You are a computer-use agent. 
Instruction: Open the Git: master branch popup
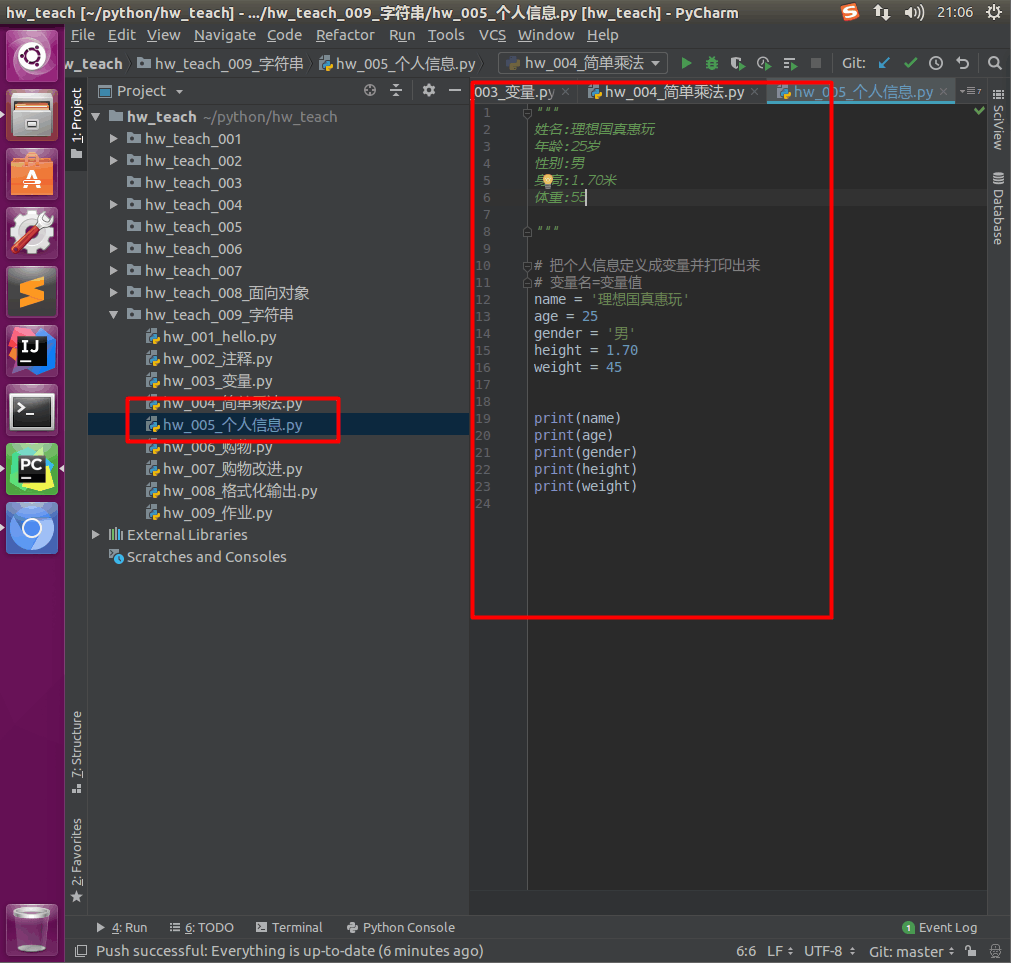911,951
